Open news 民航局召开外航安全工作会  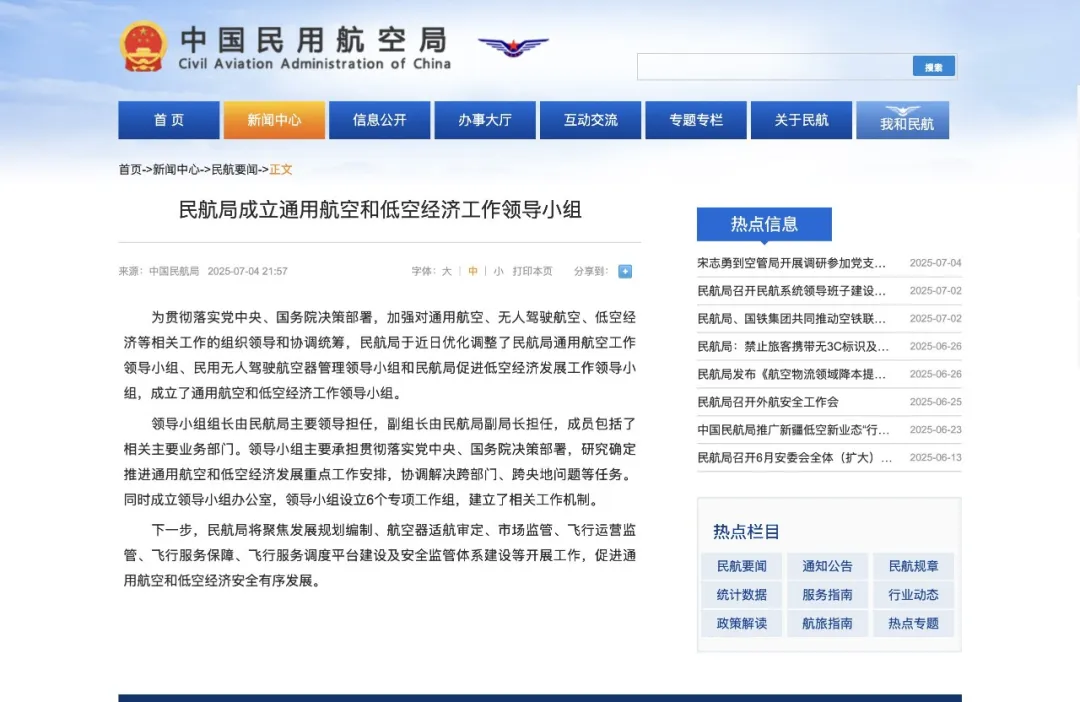pyautogui.click(x=768, y=402)
